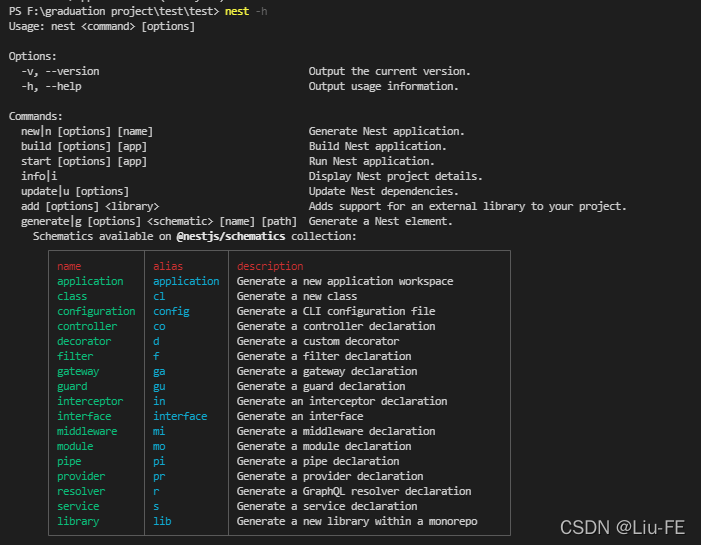Click the red 'description' column header
The width and height of the screenshot is (701, 545).
[x=270, y=266]
